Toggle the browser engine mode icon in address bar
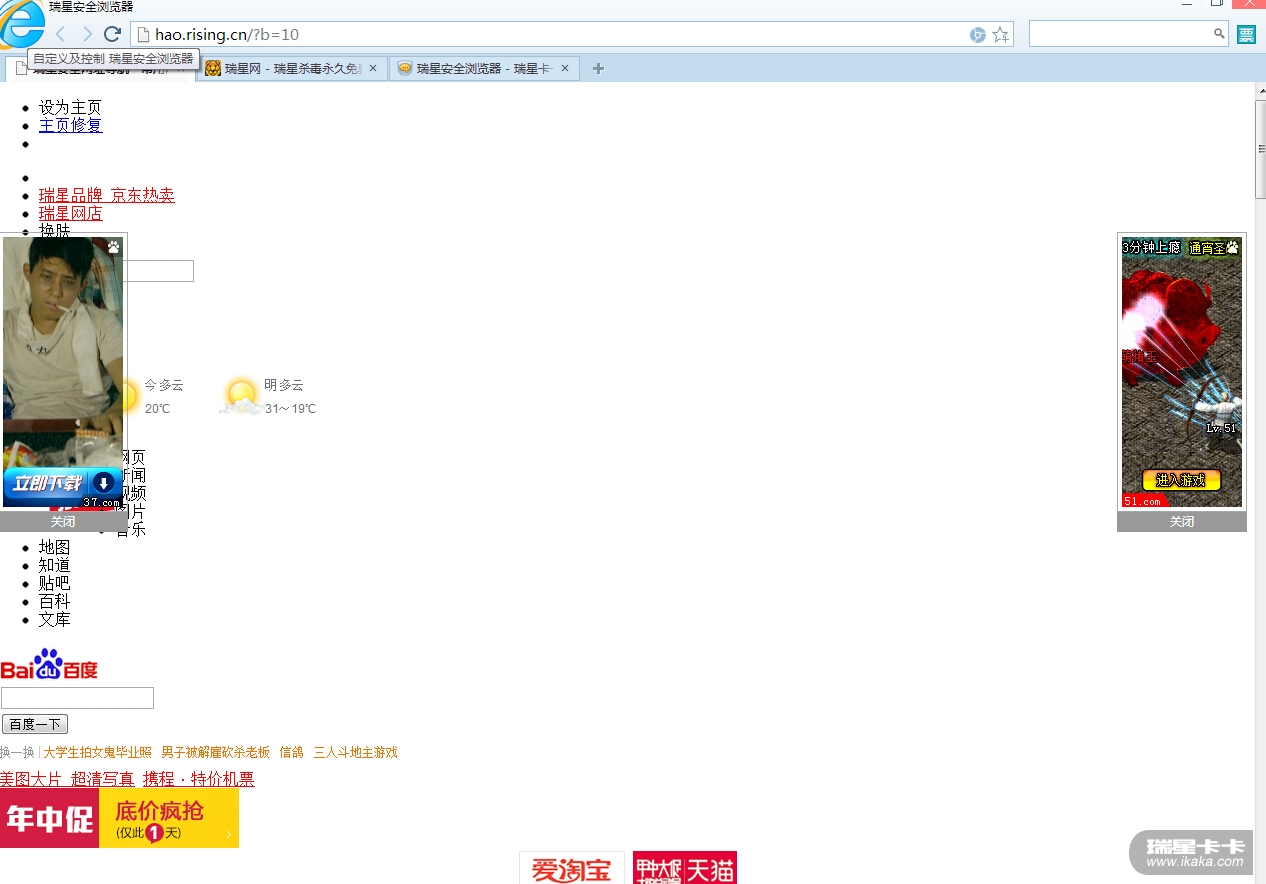The height and width of the screenshot is (884, 1266). [x=978, y=35]
